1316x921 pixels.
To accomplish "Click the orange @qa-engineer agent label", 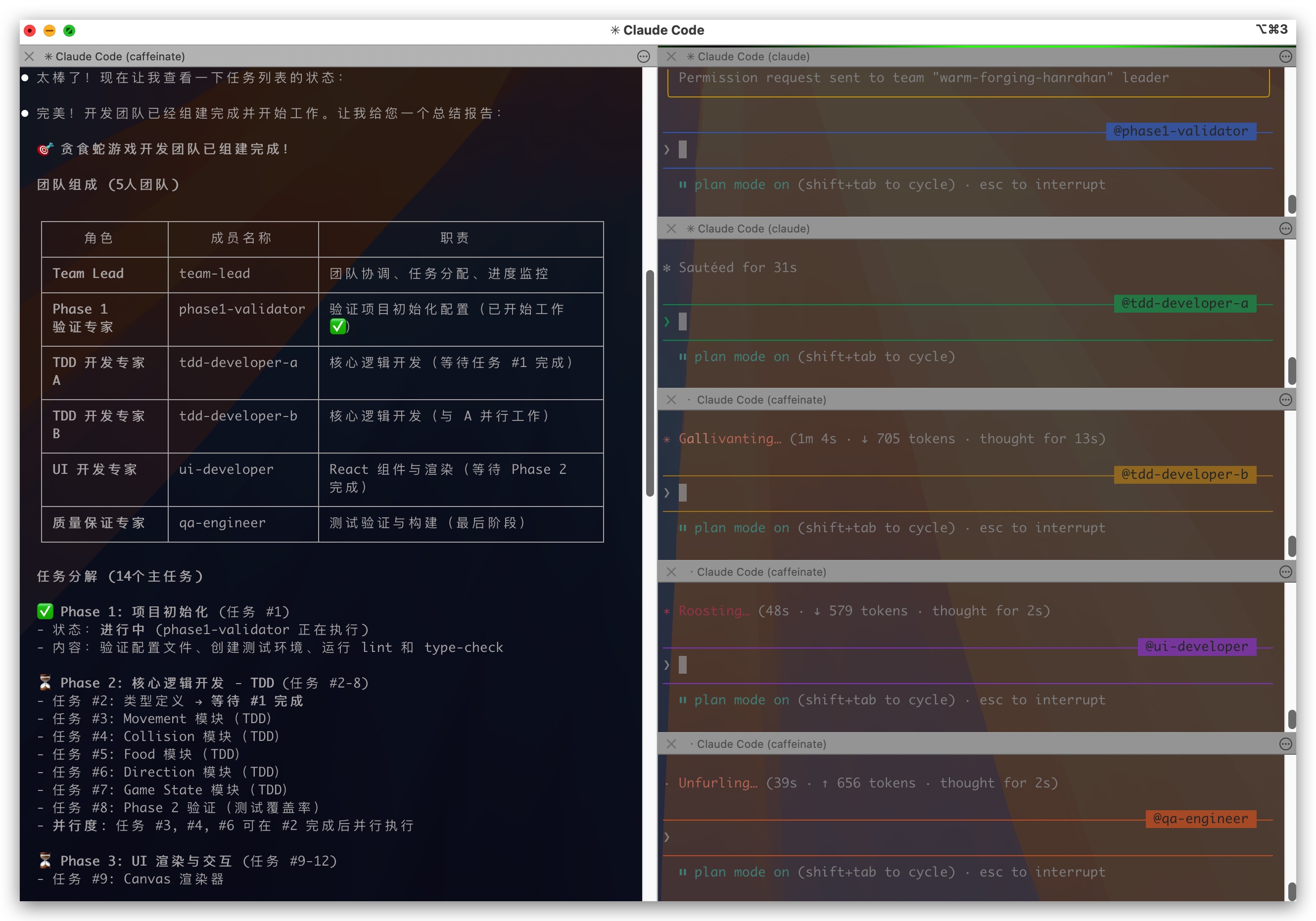I will 1200,819.
